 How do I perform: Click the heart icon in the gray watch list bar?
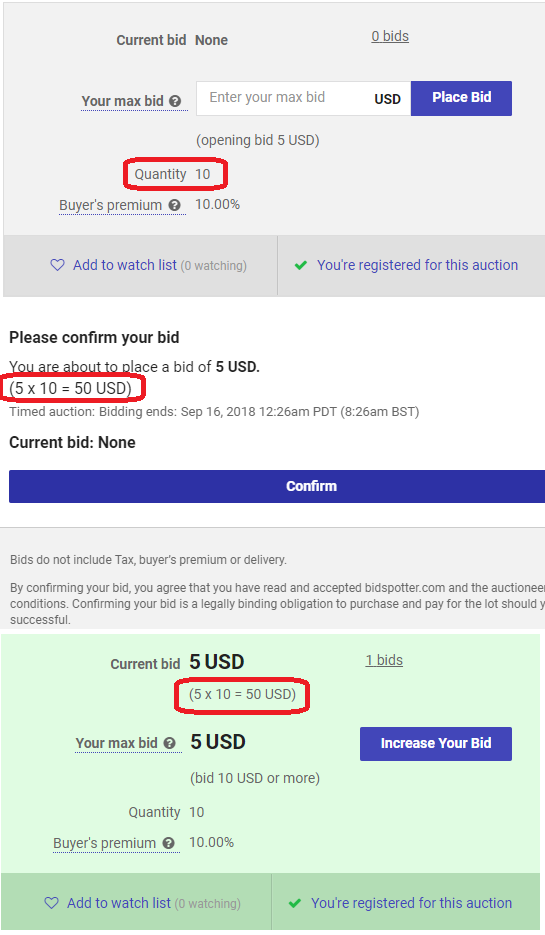pos(57,265)
